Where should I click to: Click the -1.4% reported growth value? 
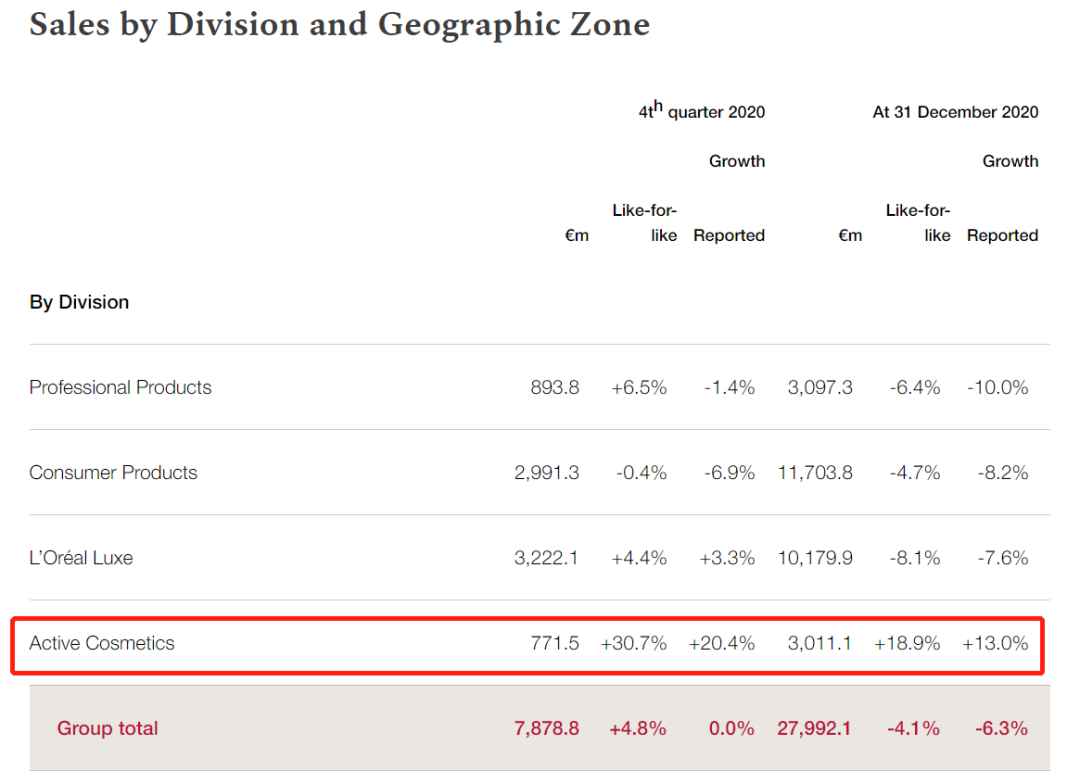coord(729,388)
